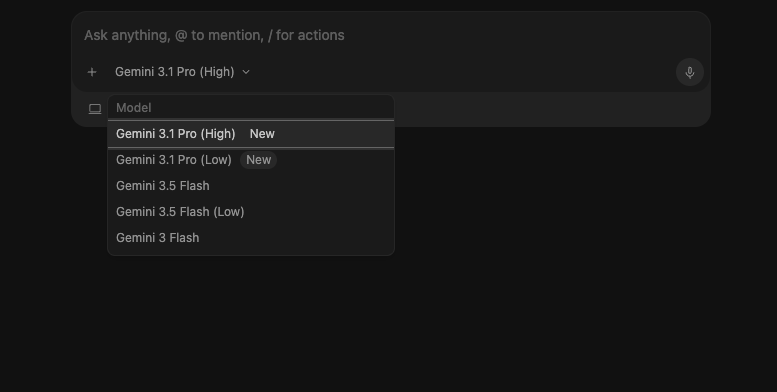Collapse the Gemini 3.1 Pro (High) model dropdown
Viewport: 777px width, 392px height.
(182, 72)
